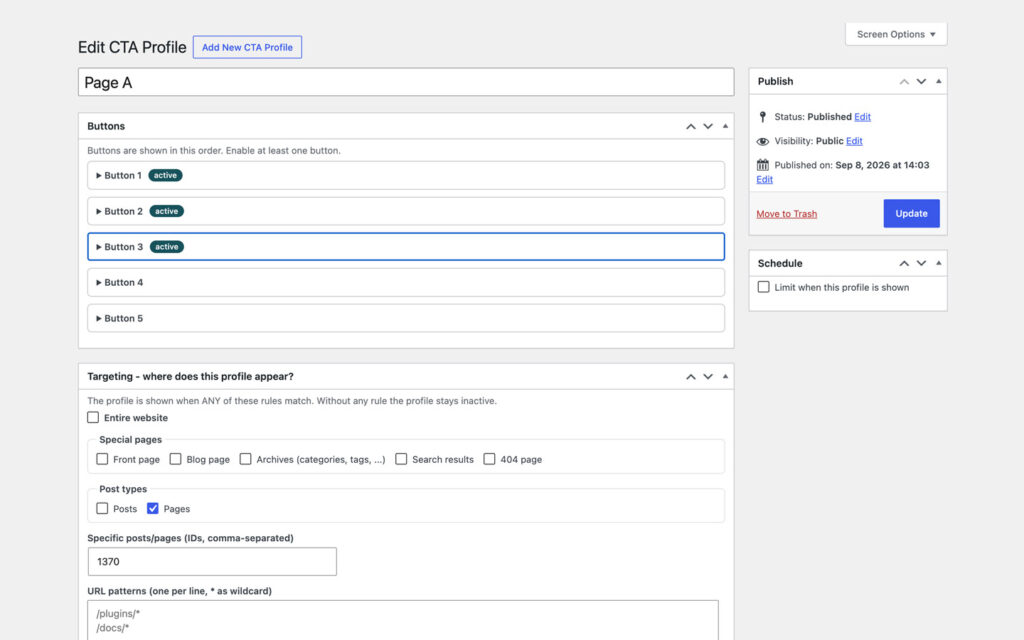This screenshot has height=640, width=1024.
Task: Expand the Button 3 section
Action: tap(406, 247)
